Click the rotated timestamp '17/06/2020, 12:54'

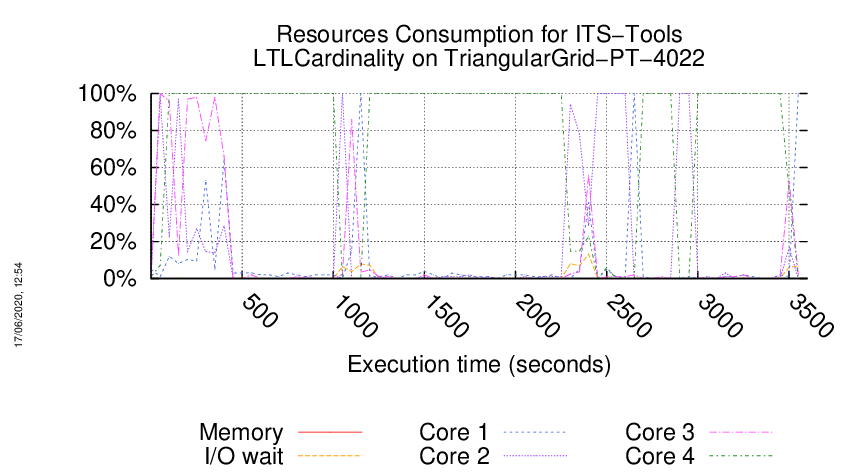pyautogui.click(x=18, y=305)
